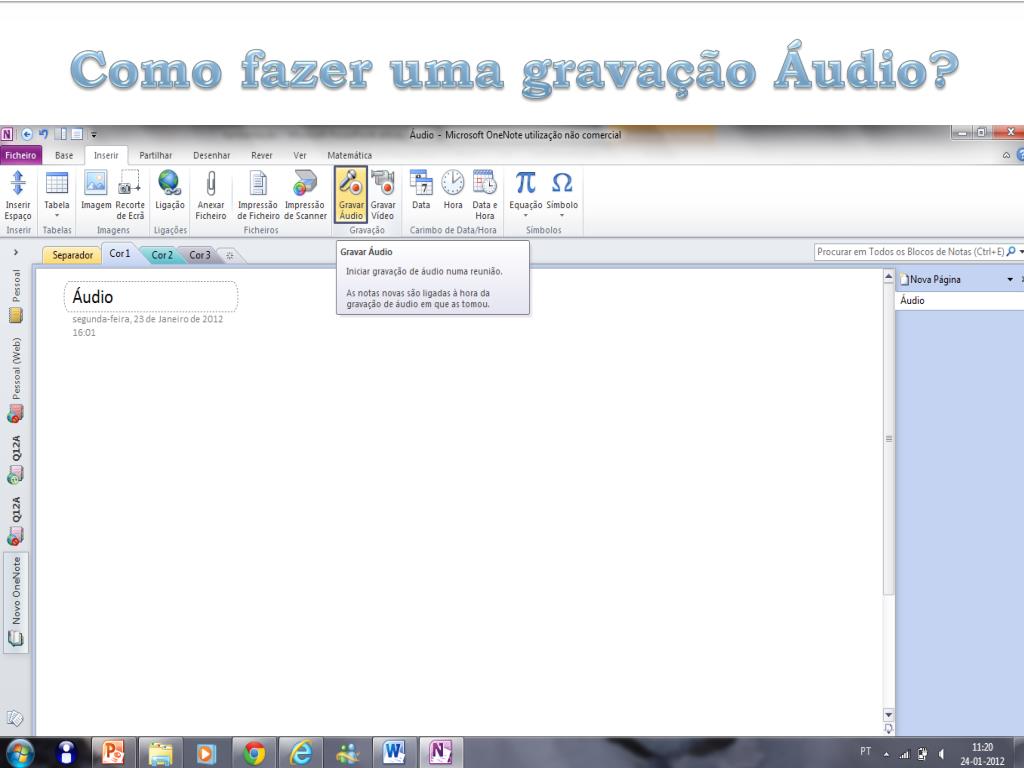The height and width of the screenshot is (768, 1024).
Task: Click the search all notebooks field
Action: click(910, 251)
